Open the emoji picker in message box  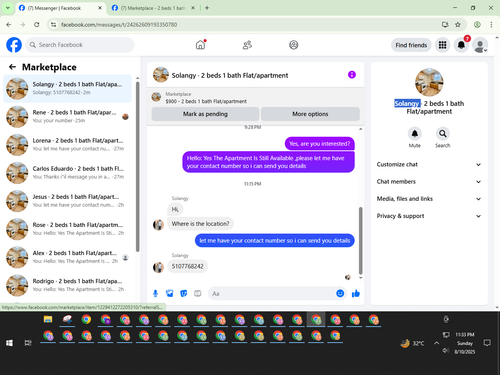pos(340,293)
